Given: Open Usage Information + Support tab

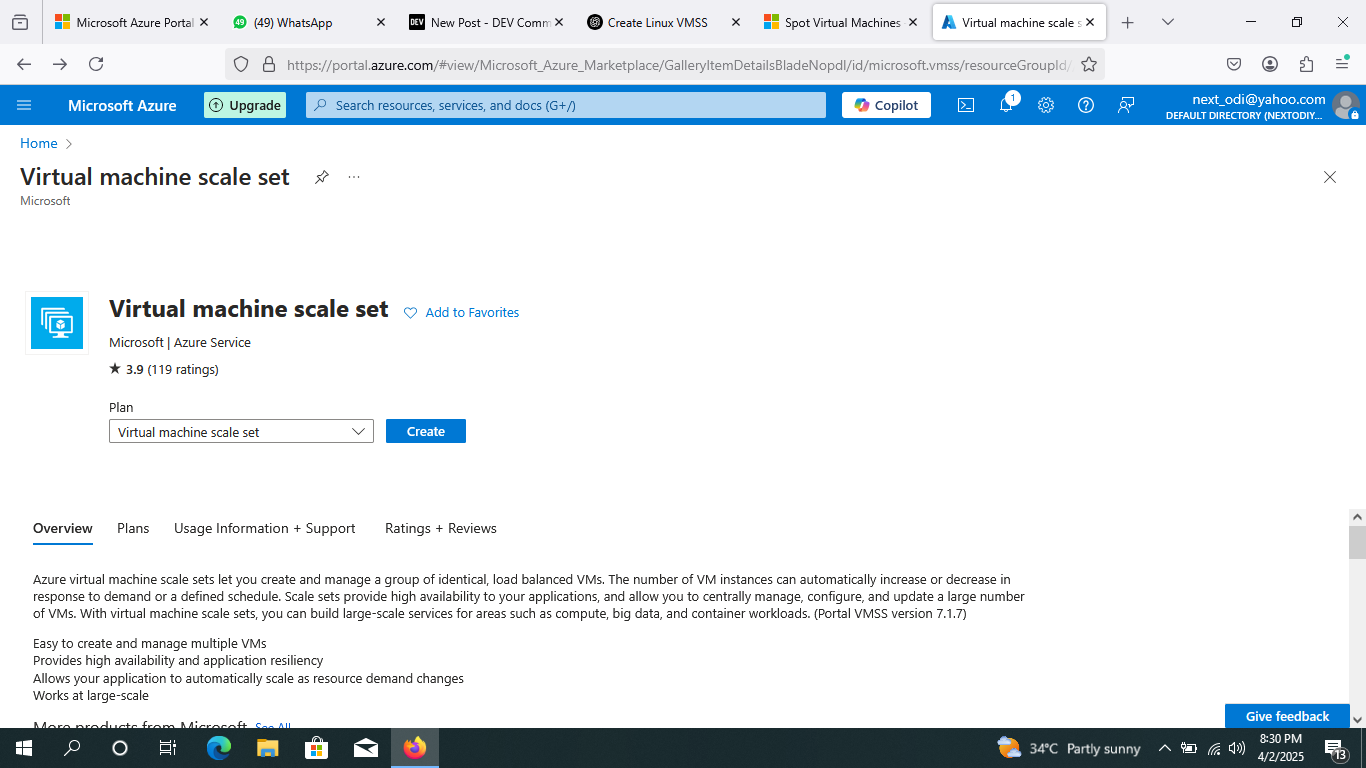Looking at the screenshot, I should click(x=265, y=528).
